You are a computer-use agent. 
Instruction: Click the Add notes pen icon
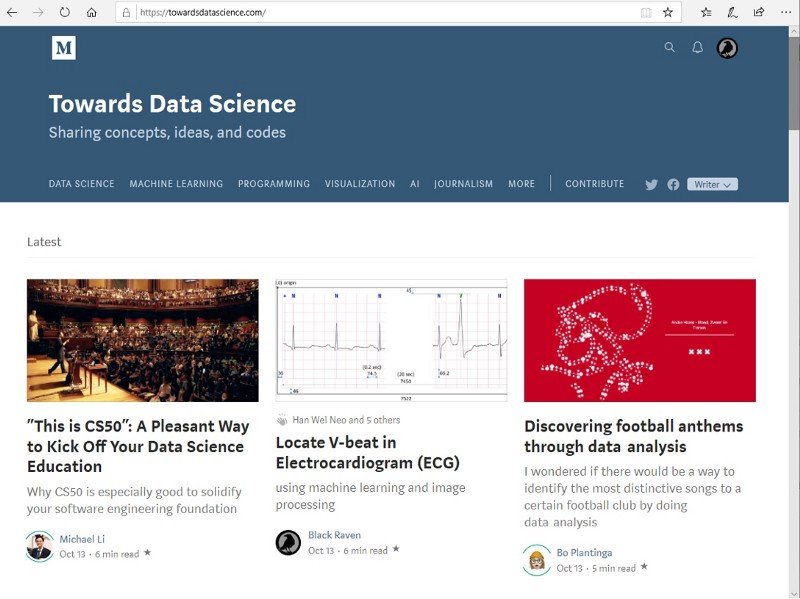pos(732,13)
